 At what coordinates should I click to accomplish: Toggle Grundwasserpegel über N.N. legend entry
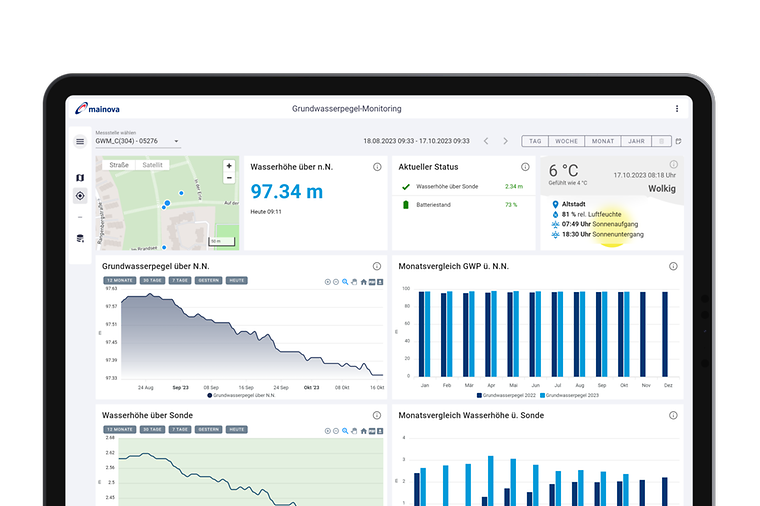click(x=241, y=395)
